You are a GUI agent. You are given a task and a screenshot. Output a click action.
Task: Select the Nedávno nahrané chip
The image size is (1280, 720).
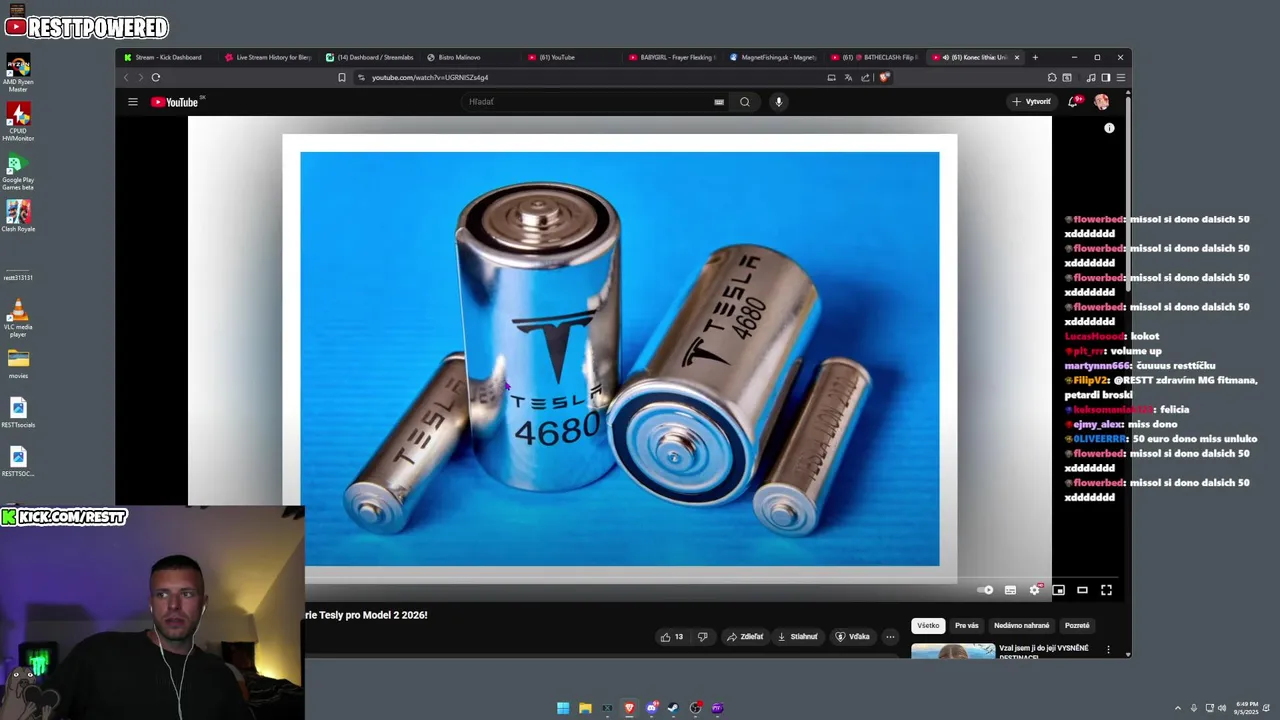pyautogui.click(x=1021, y=626)
